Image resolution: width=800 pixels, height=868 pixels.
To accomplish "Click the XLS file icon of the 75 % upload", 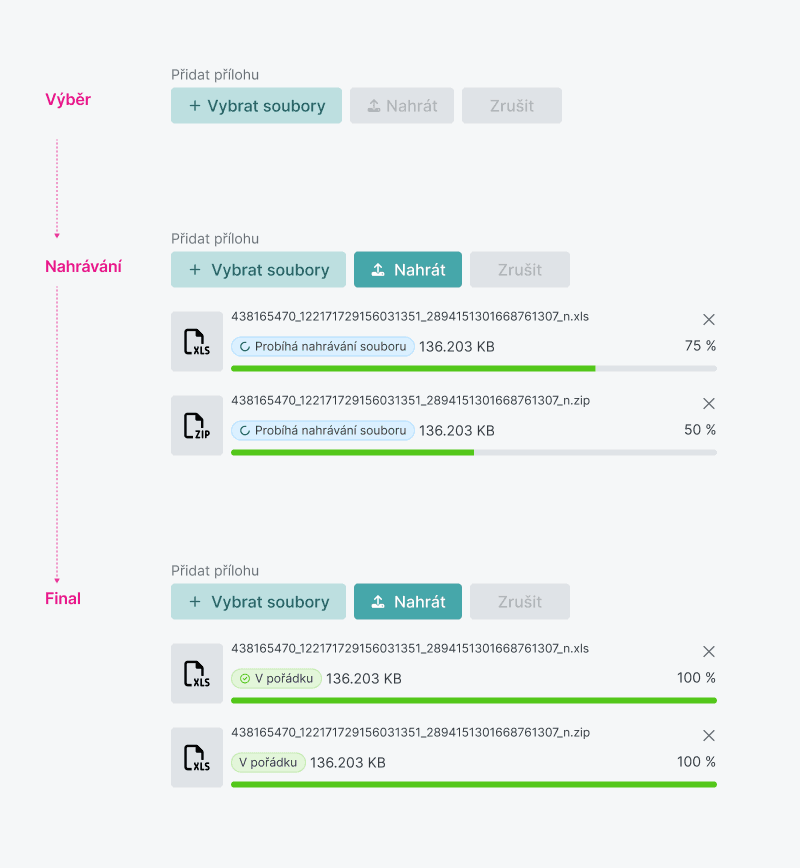I will pyautogui.click(x=197, y=342).
